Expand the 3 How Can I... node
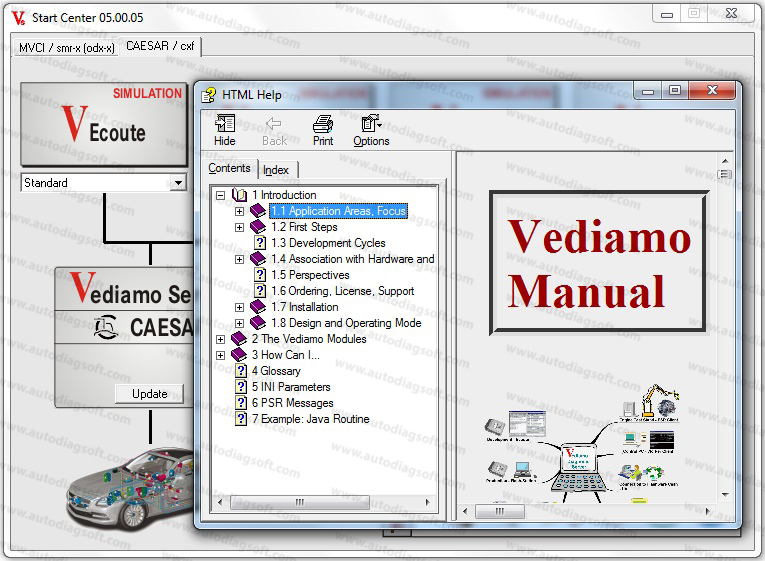The width and height of the screenshot is (765, 561). [x=221, y=356]
